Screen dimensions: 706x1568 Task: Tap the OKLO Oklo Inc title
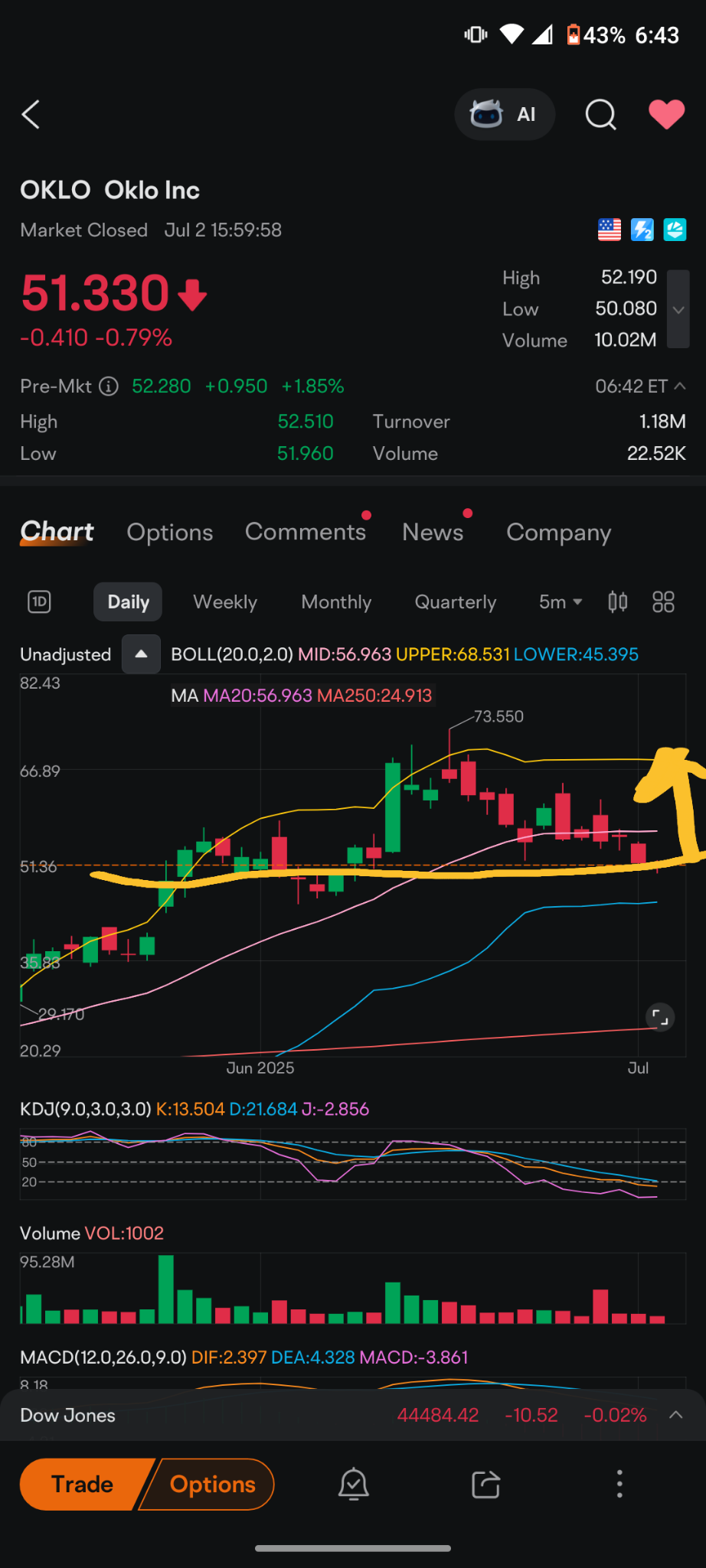(109, 190)
